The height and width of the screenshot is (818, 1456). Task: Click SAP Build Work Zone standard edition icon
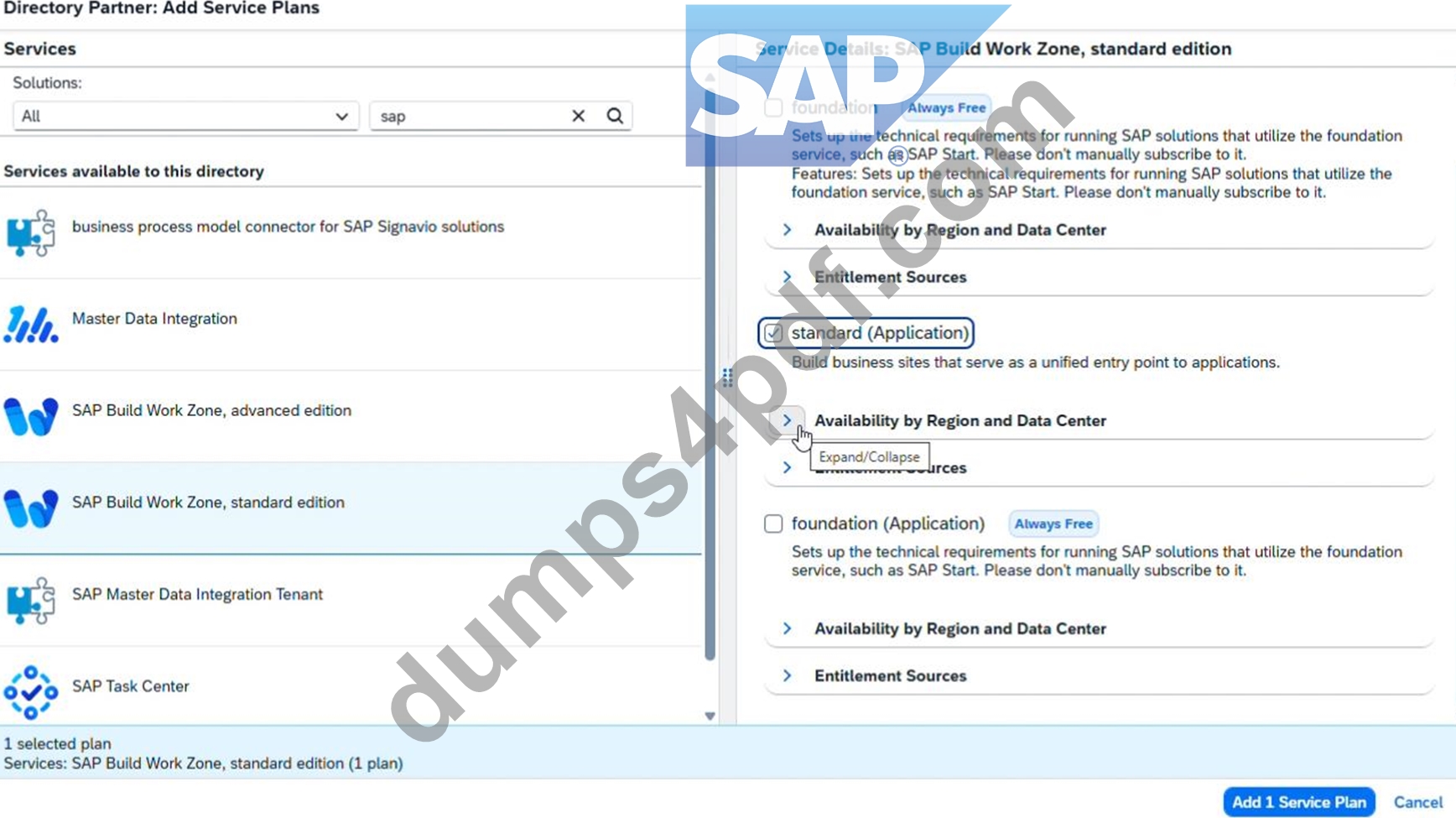tap(31, 508)
